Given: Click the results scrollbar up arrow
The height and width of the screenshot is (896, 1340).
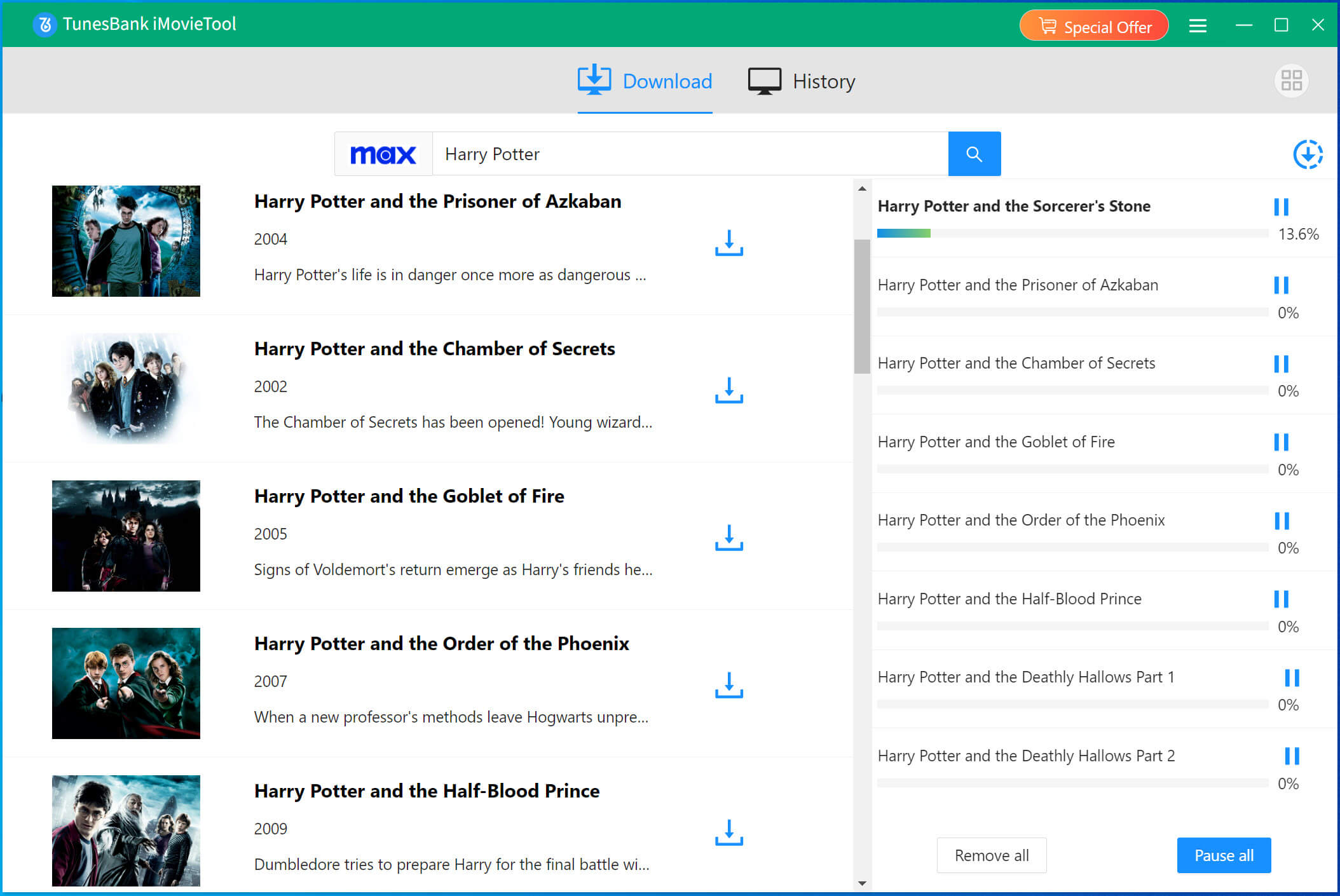Looking at the screenshot, I should point(862,188).
